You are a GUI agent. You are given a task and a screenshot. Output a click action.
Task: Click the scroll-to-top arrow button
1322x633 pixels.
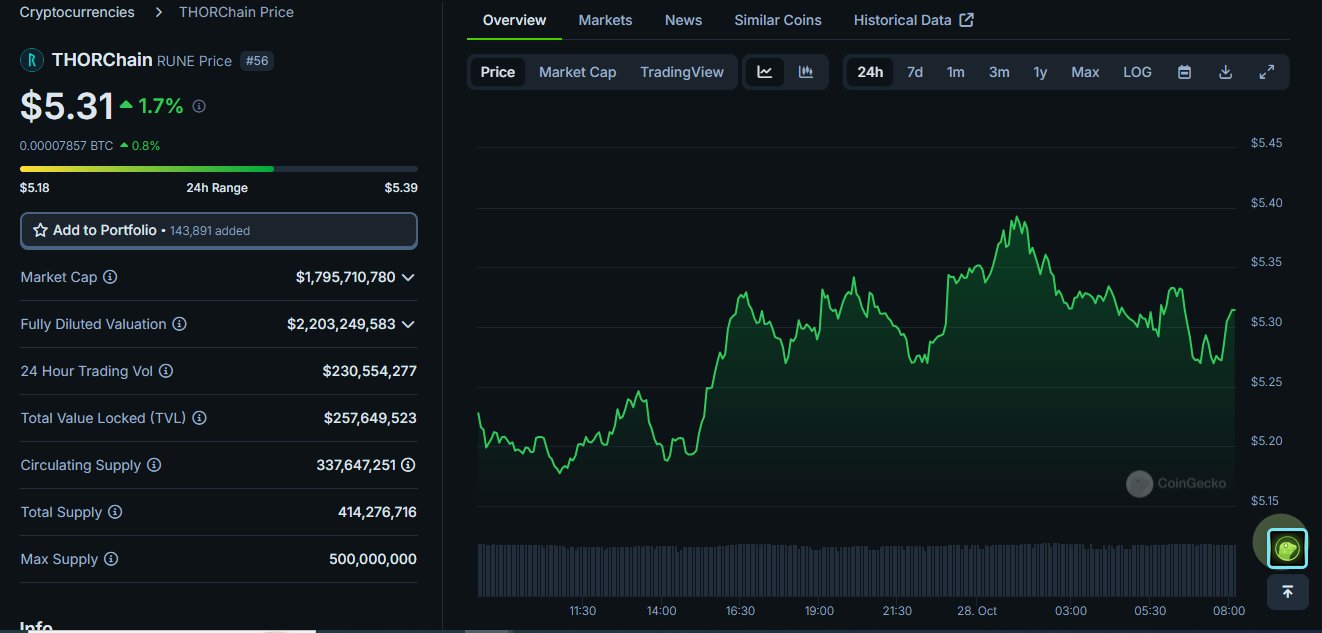click(x=1287, y=592)
